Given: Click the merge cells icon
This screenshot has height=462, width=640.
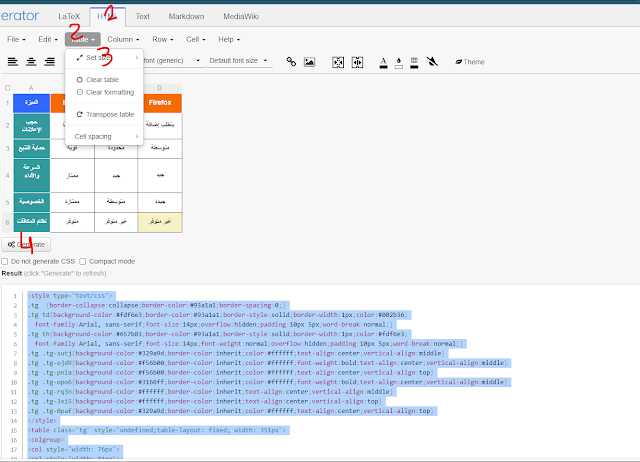Looking at the screenshot, I should (338, 61).
